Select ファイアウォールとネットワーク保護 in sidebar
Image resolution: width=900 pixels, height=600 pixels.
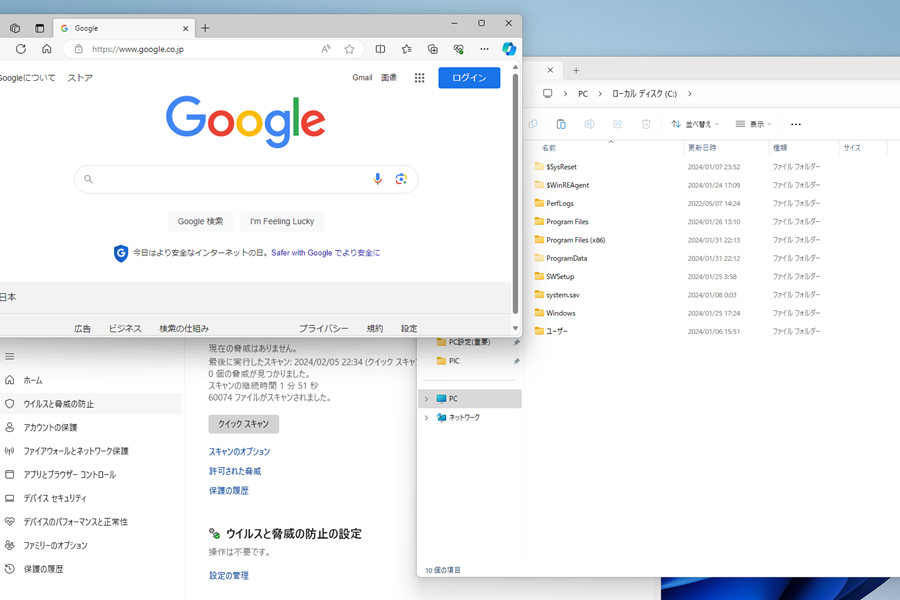click(x=76, y=451)
